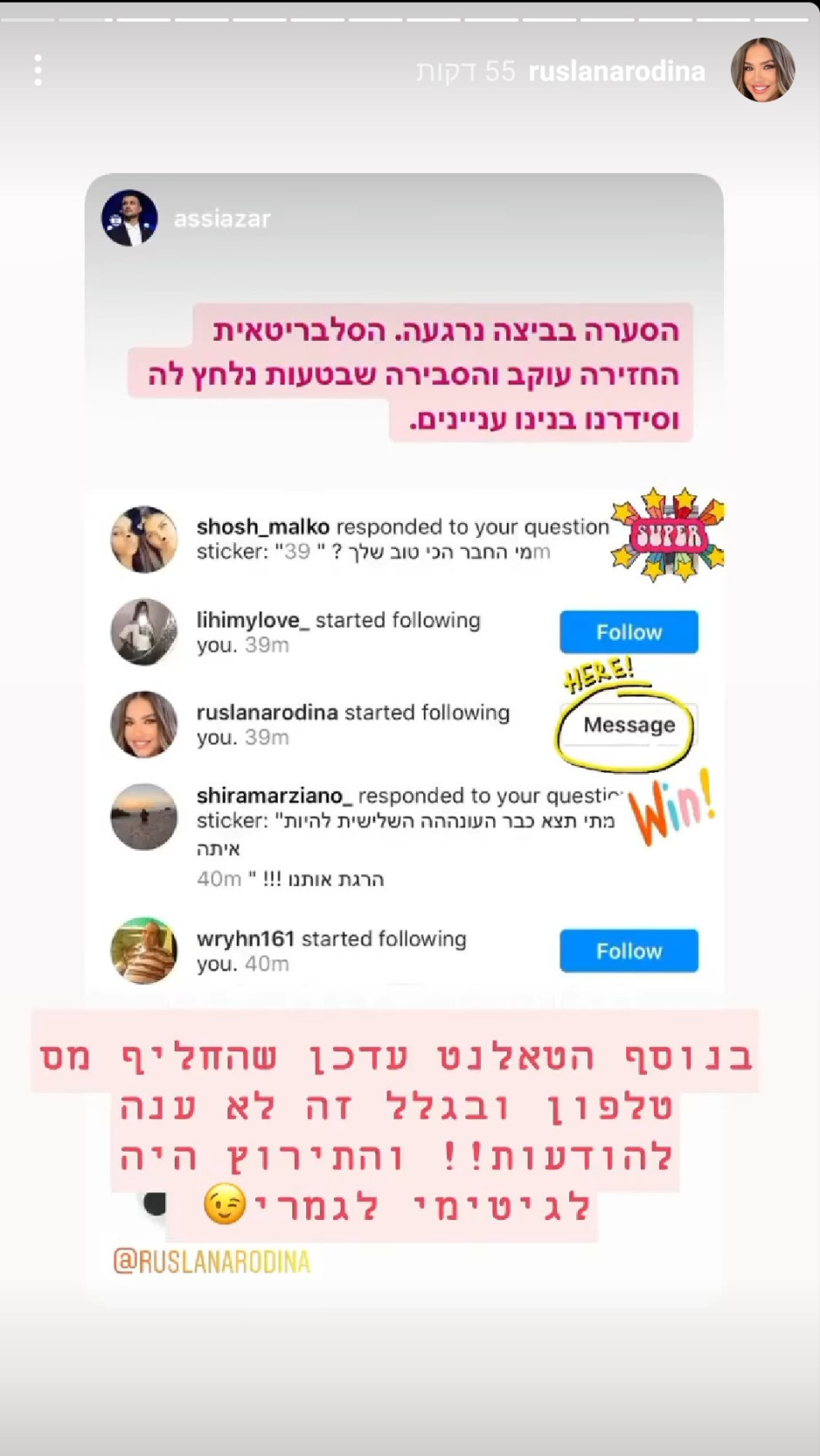This screenshot has height=1456, width=820.
Task: Open the @RUSLANARODINA mention tag
Action: [211, 1261]
